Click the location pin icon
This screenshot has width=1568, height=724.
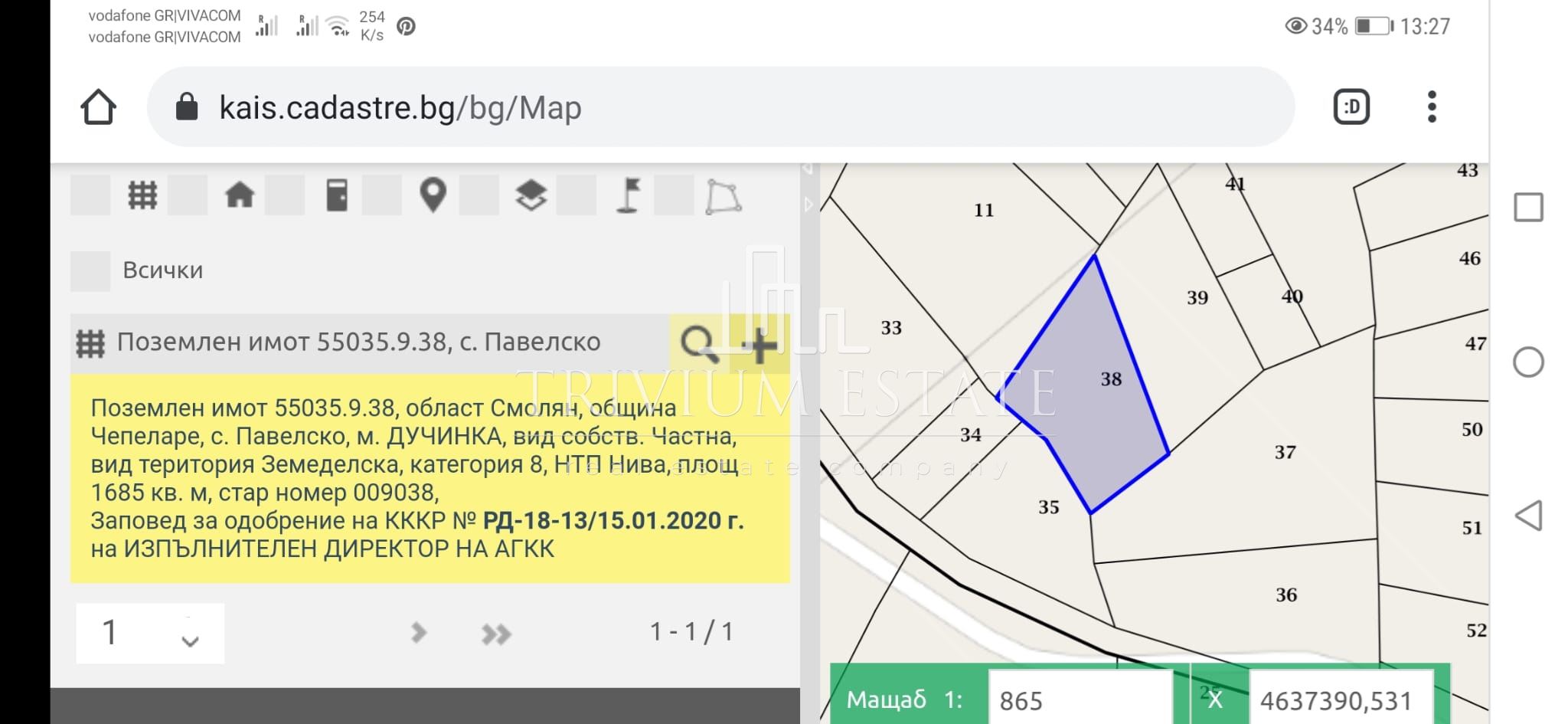433,195
